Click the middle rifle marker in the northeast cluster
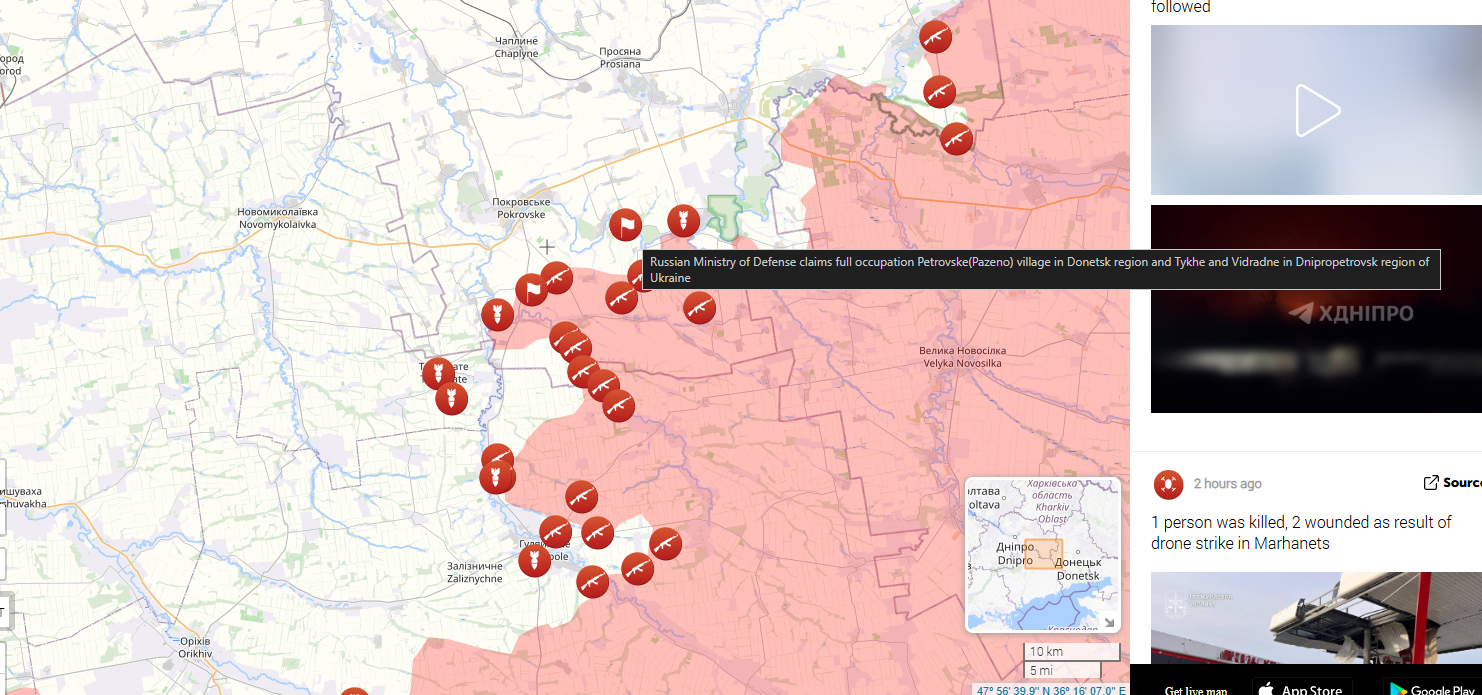Screen dimensions: 1482x695 click(x=940, y=92)
